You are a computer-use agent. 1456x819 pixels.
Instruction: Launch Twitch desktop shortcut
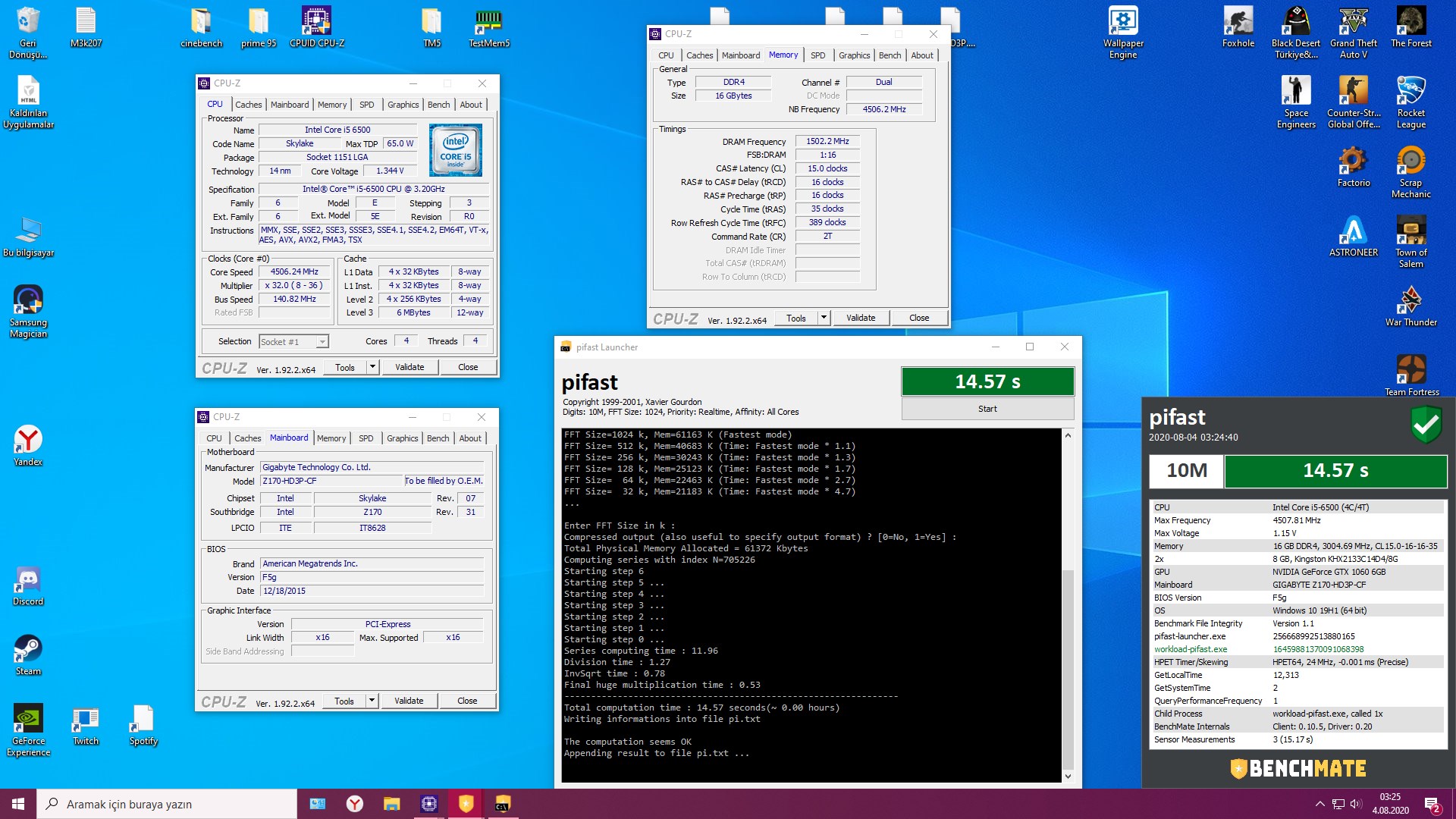(86, 725)
